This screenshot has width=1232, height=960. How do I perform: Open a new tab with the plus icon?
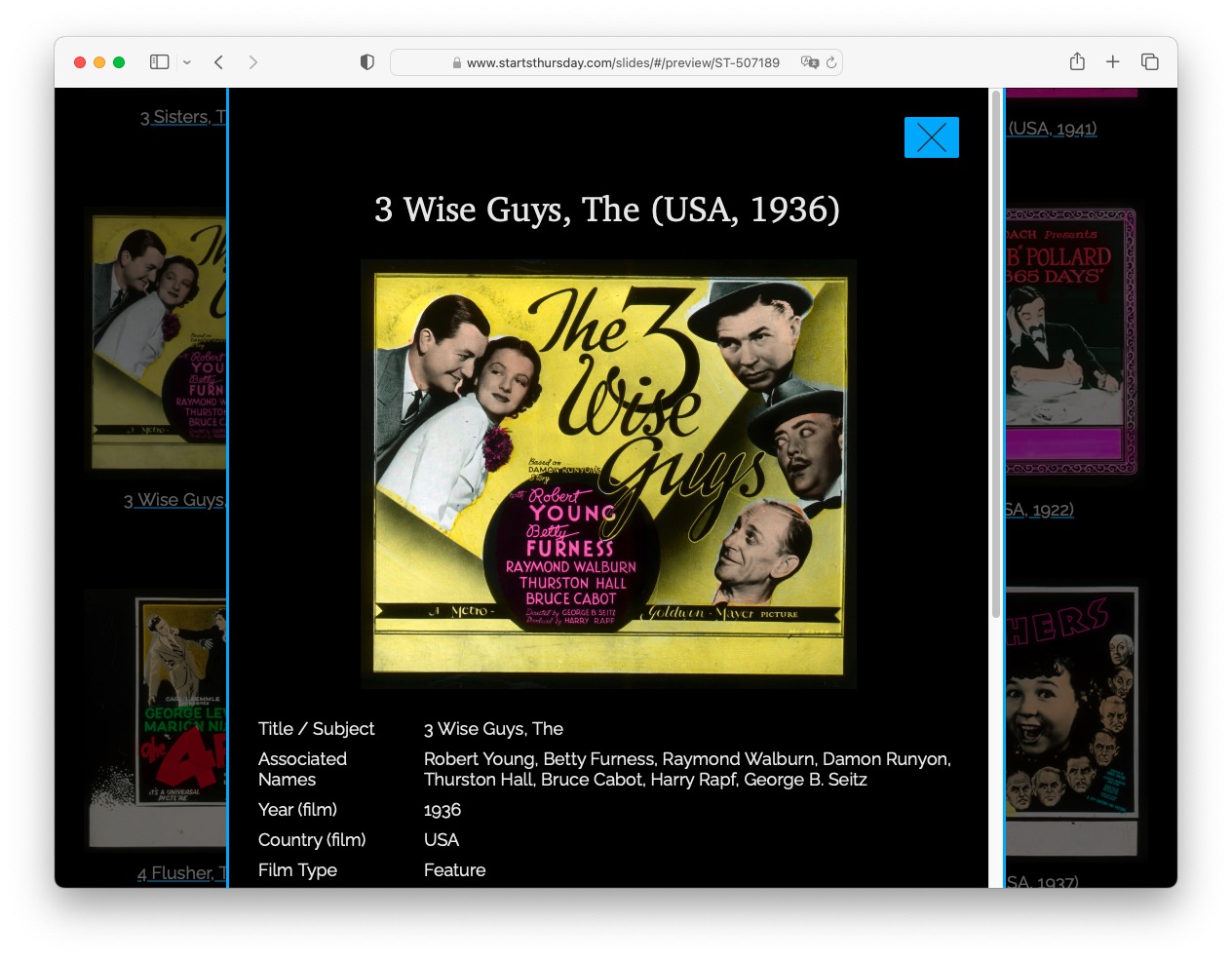point(1113,62)
